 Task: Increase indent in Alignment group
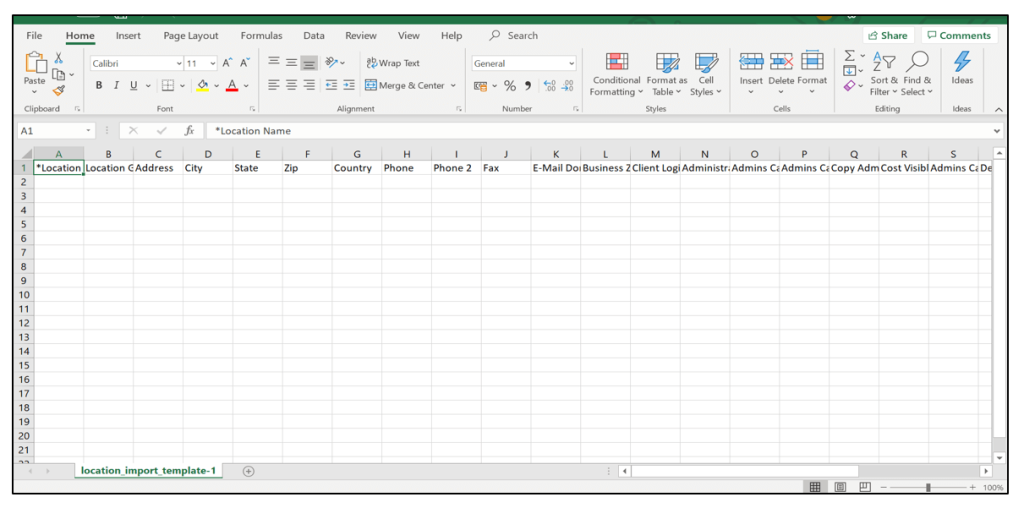tap(349, 86)
